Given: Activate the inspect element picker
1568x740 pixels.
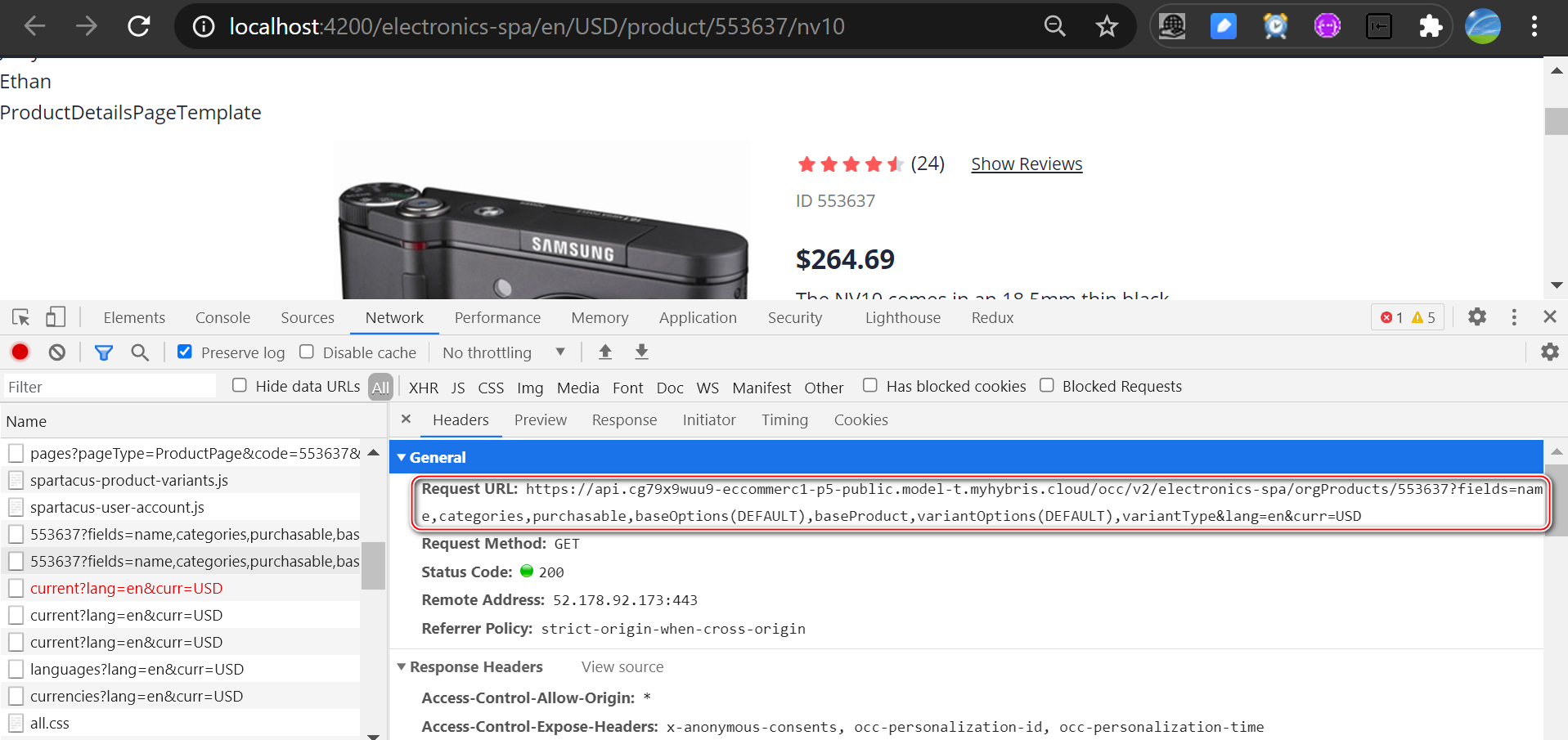Looking at the screenshot, I should click(x=21, y=317).
